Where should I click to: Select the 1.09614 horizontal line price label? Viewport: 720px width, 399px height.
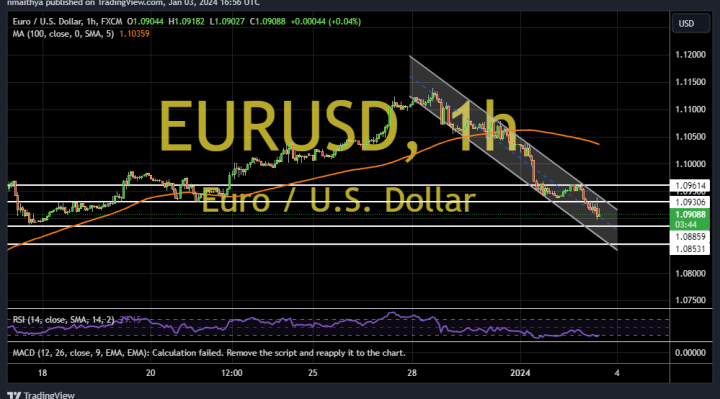[690, 185]
